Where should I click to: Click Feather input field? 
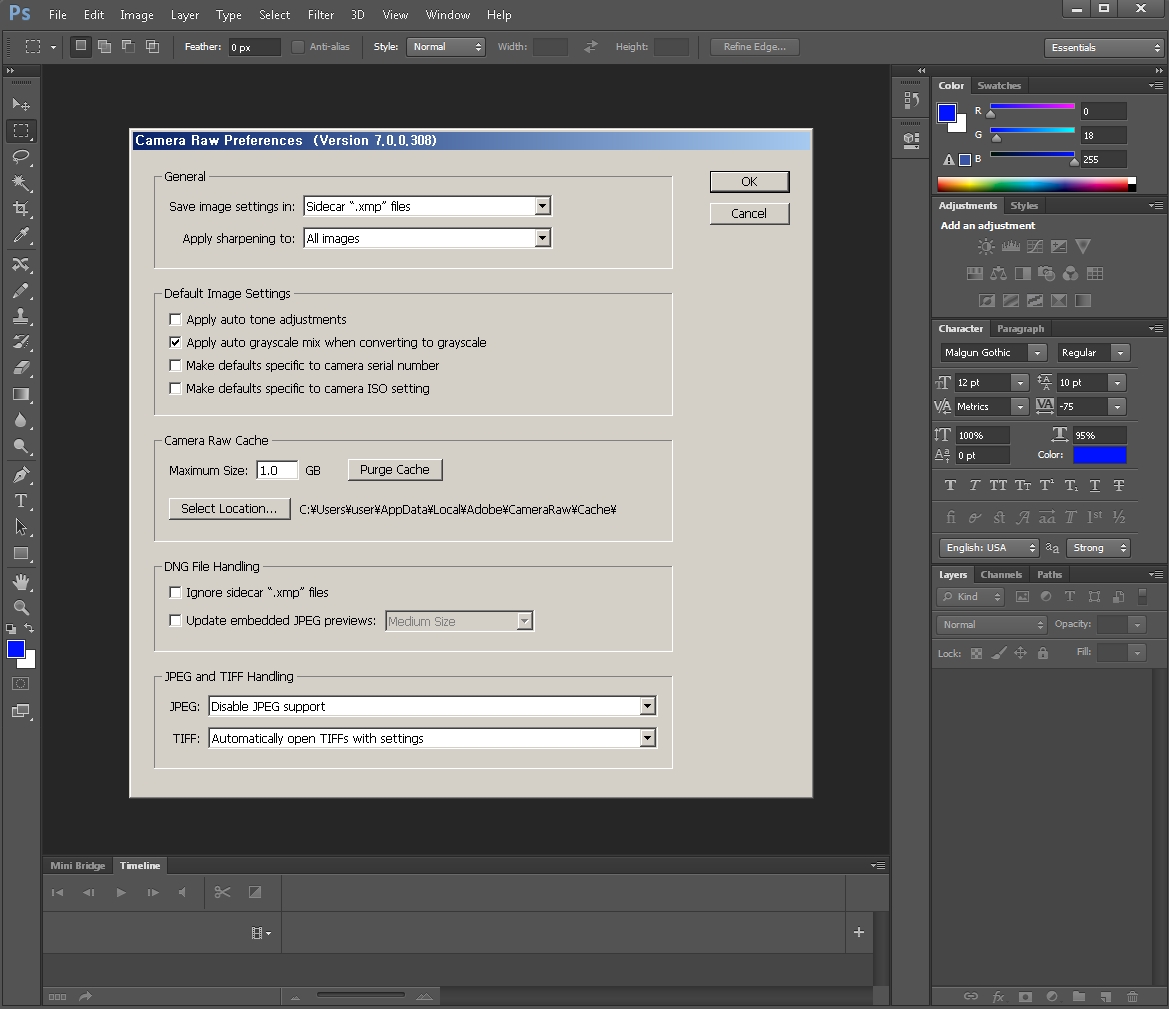[254, 47]
